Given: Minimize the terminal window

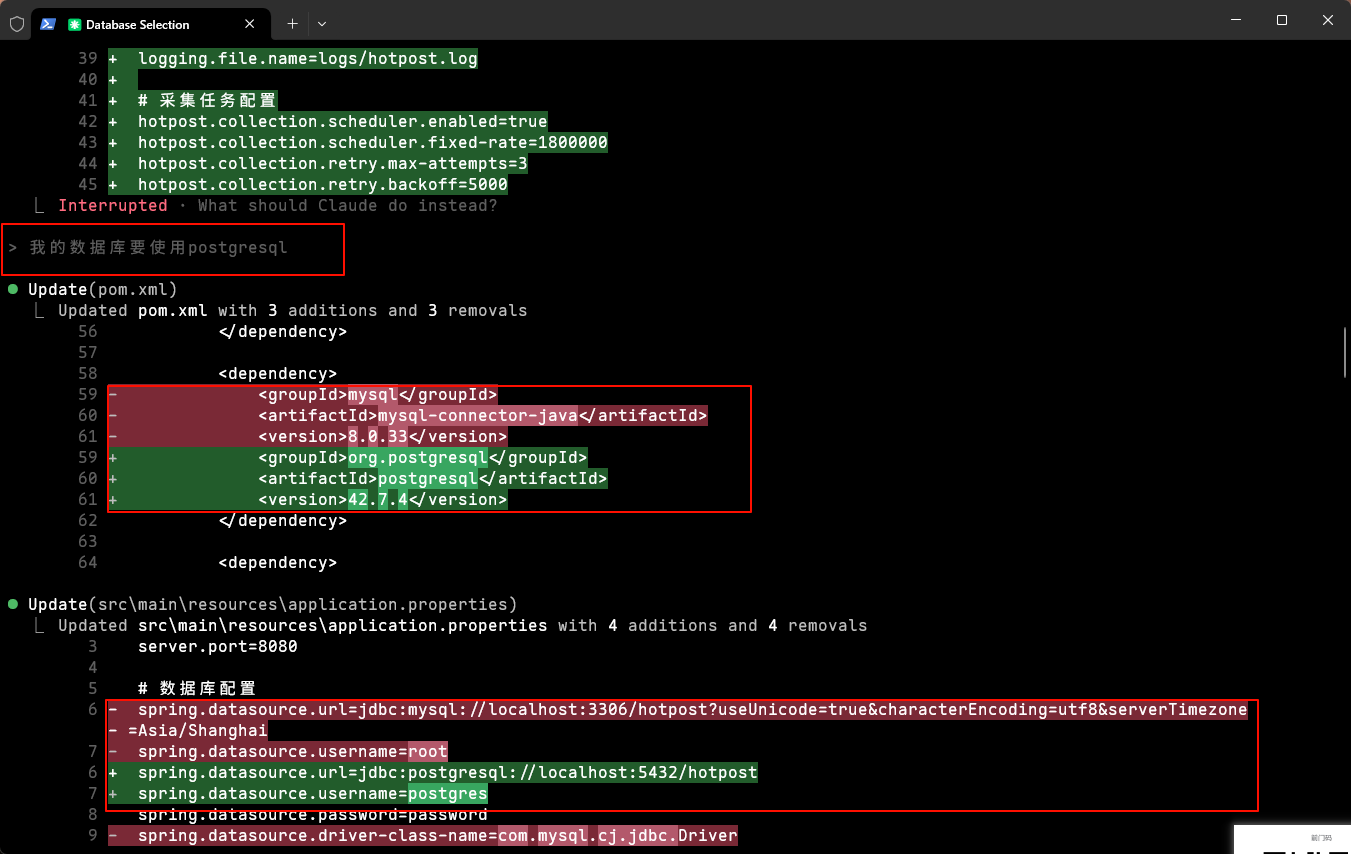Looking at the screenshot, I should [1236, 20].
